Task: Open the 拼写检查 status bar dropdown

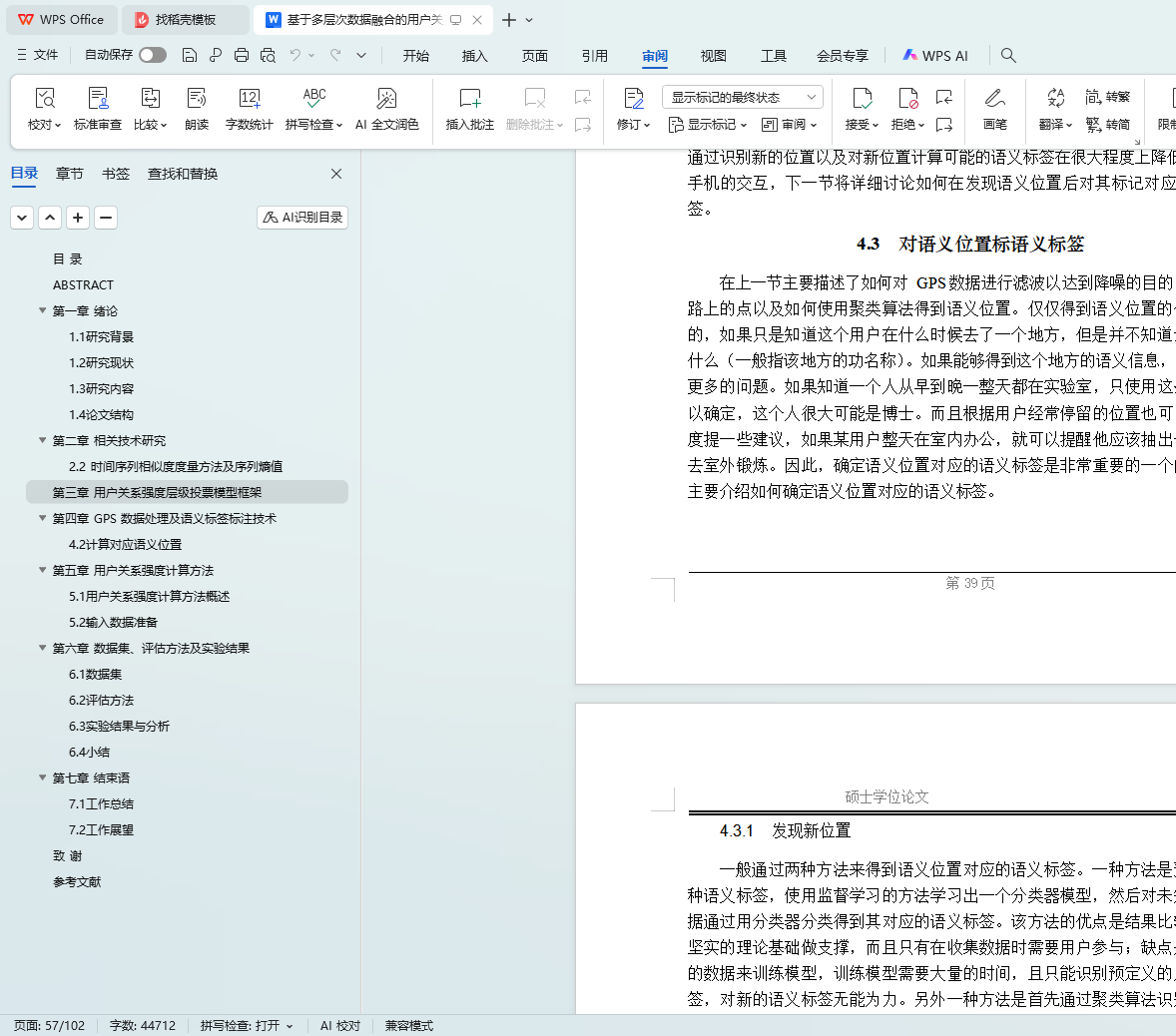Action: pyautogui.click(x=247, y=1026)
